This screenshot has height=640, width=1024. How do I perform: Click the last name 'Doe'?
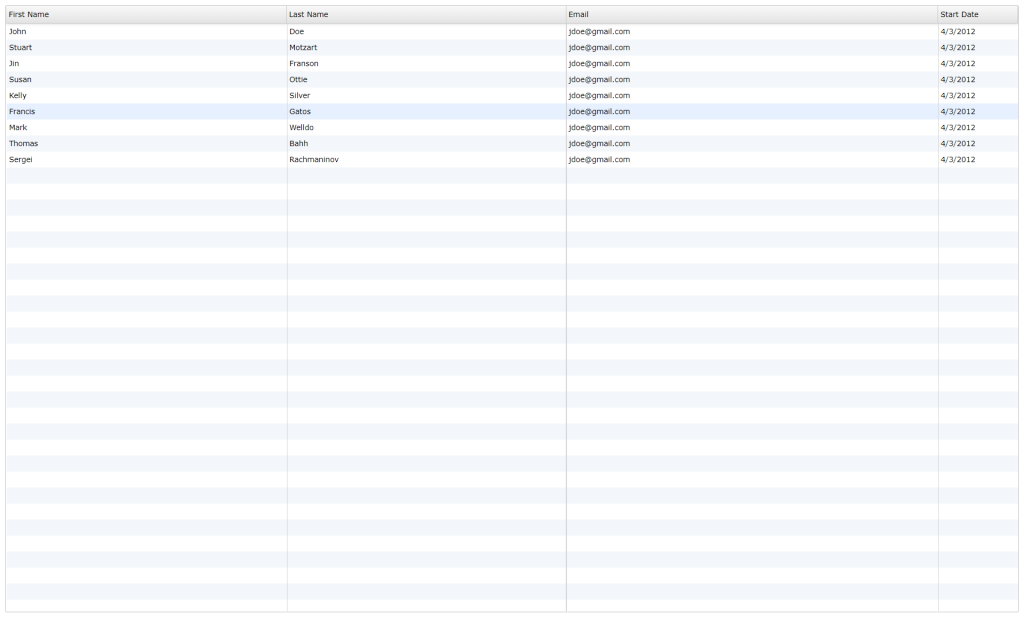click(x=296, y=31)
